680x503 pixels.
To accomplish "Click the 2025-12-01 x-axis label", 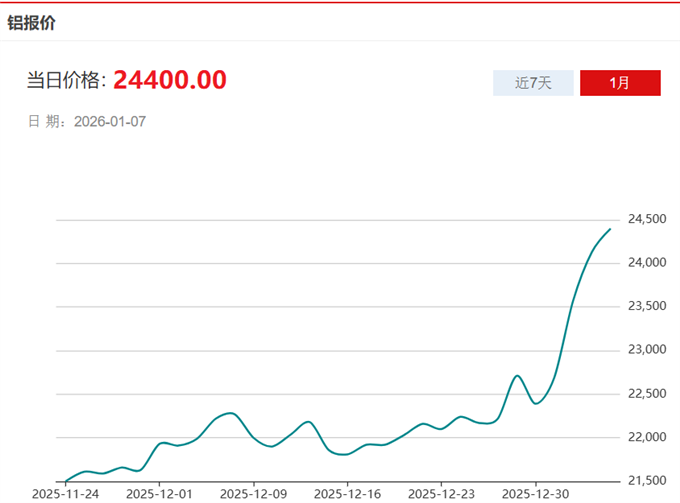I will click(x=159, y=494).
